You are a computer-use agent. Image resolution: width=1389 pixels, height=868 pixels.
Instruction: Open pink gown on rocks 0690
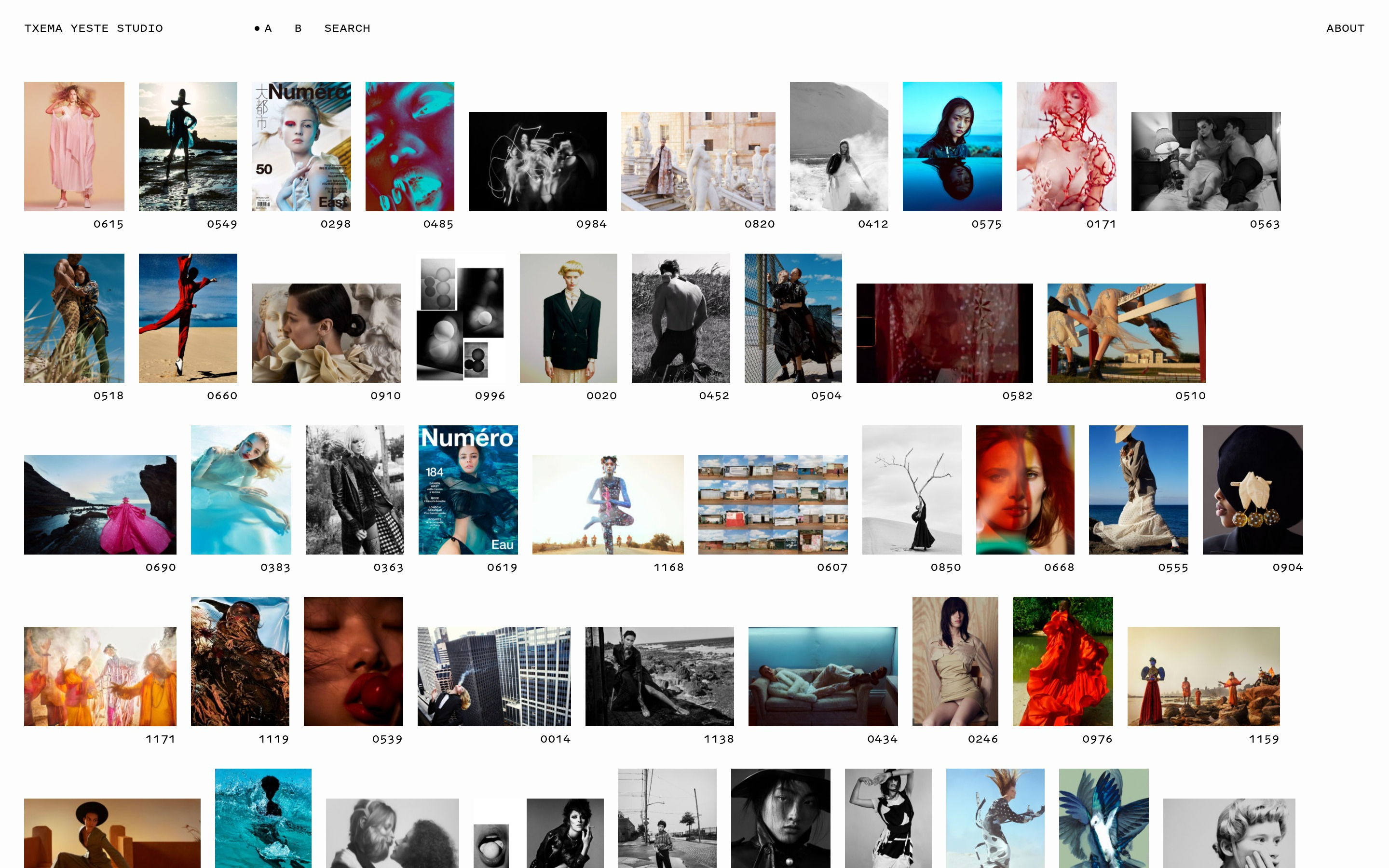point(100,504)
